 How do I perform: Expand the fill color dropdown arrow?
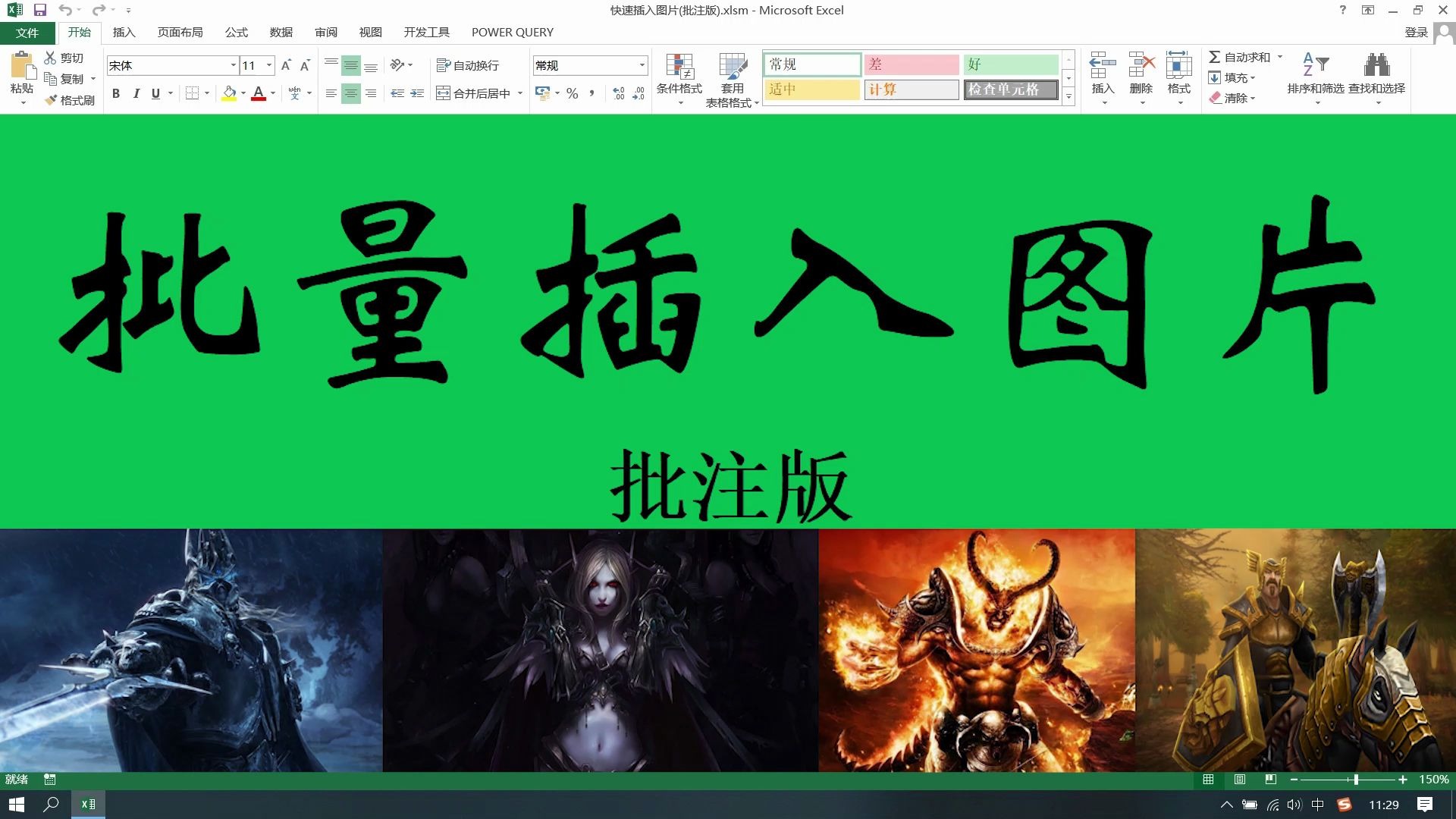[x=243, y=93]
